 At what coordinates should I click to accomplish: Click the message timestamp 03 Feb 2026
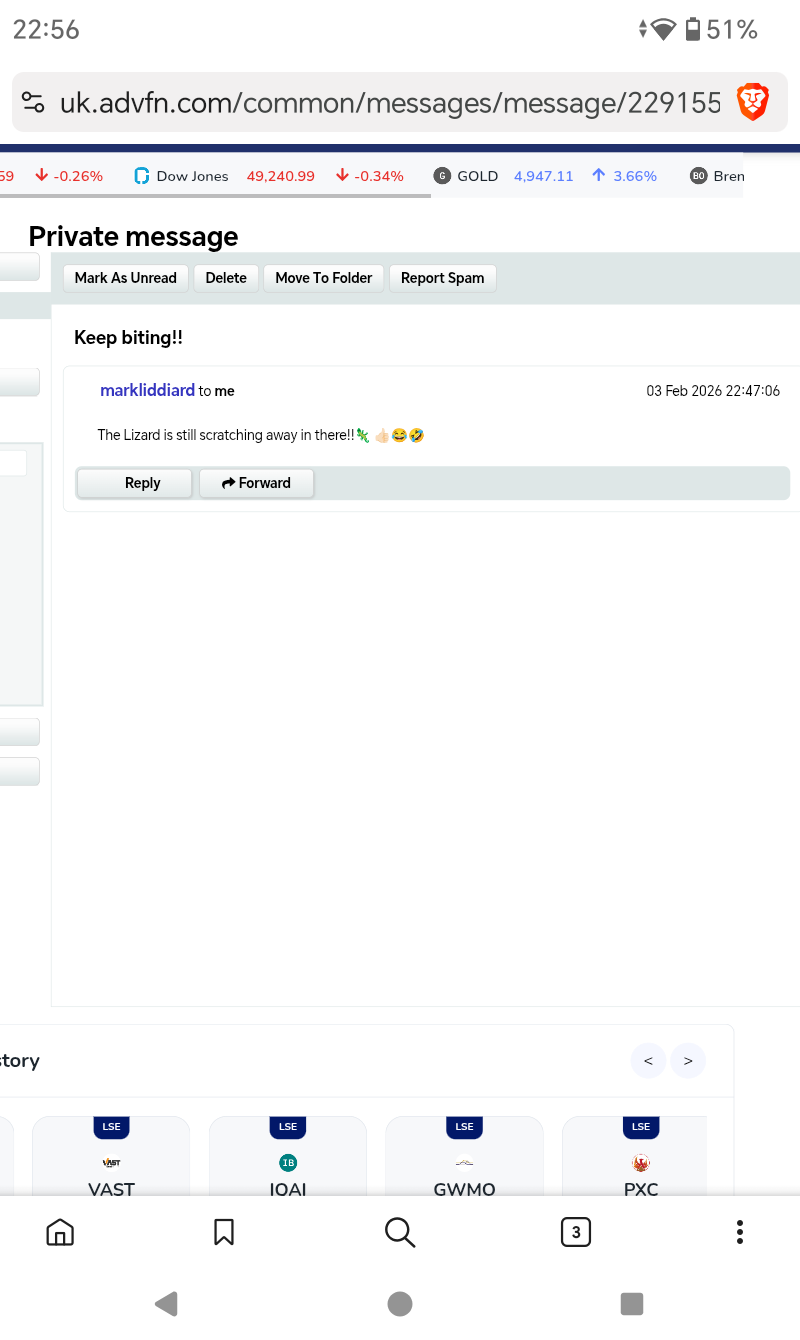(x=713, y=391)
